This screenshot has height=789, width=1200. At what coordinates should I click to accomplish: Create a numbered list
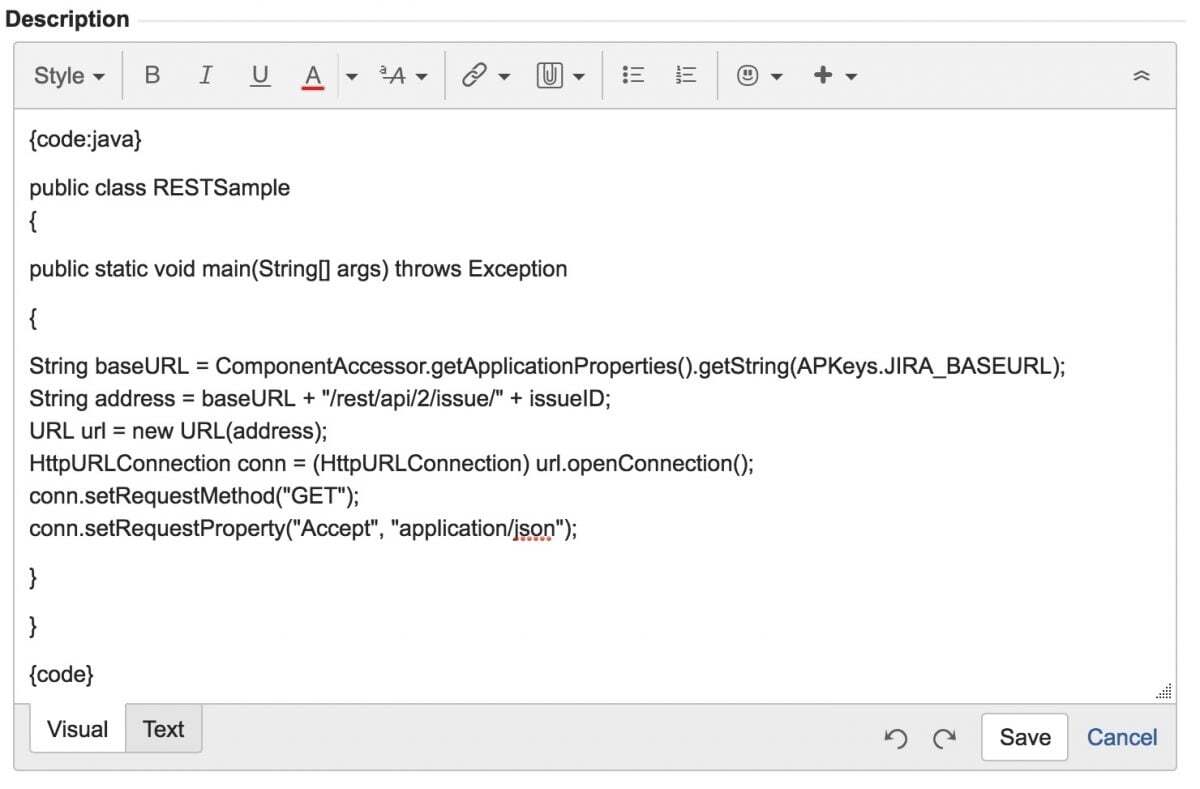(x=686, y=75)
